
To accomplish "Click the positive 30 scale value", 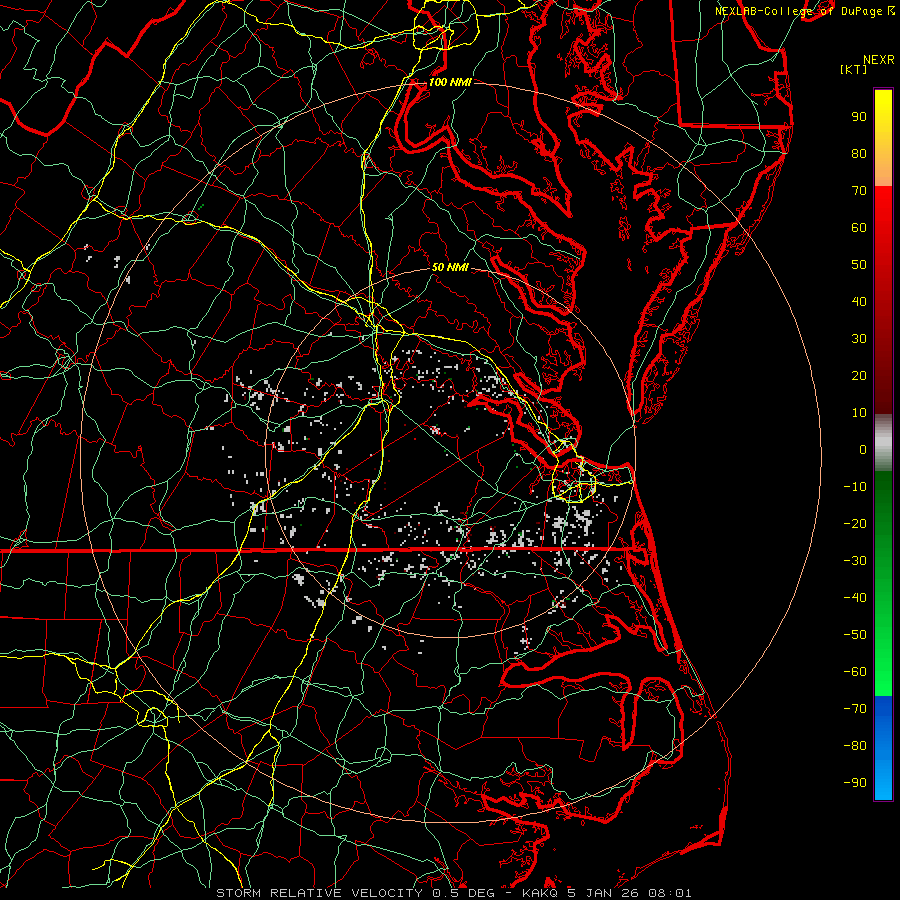I will [859, 339].
